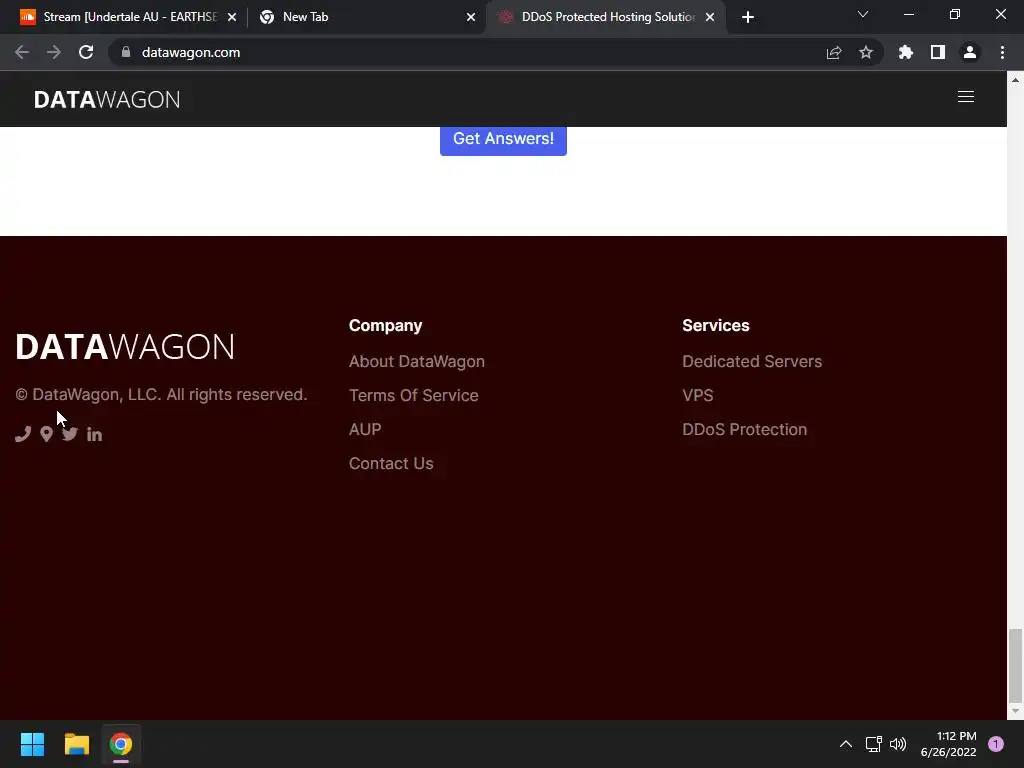Show hidden system tray icons
Image resolution: width=1024 pixels, height=768 pixels.
pyautogui.click(x=846, y=744)
